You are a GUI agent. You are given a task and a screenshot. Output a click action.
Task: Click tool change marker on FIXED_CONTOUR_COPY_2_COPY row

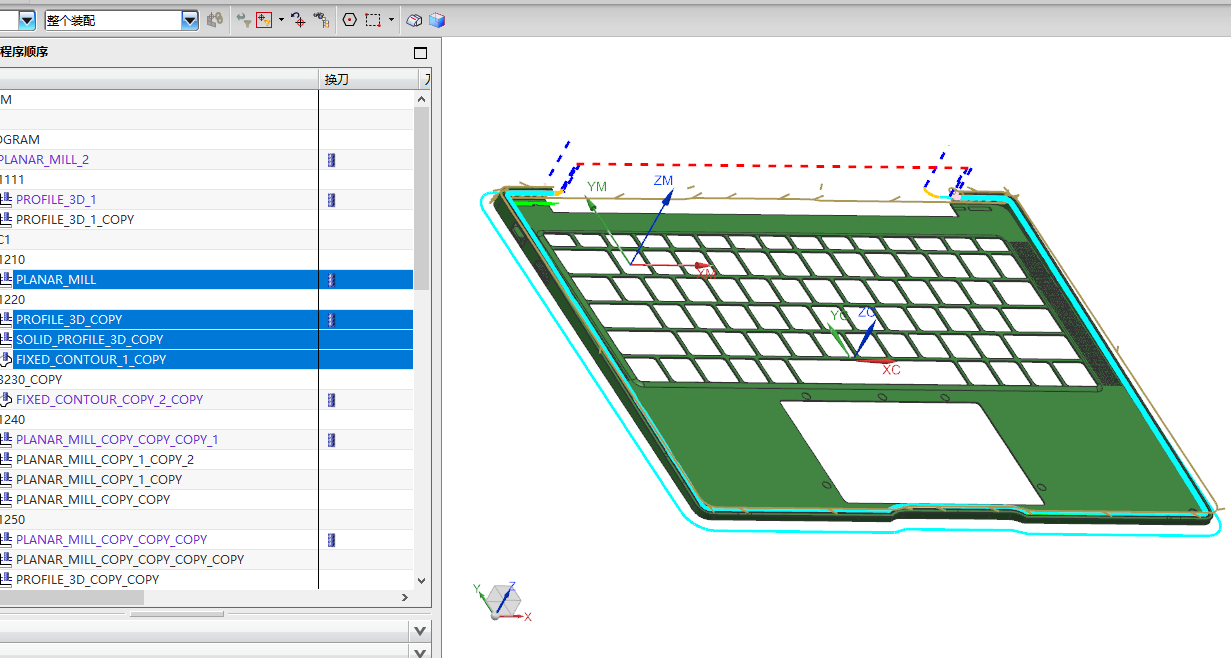click(x=332, y=400)
